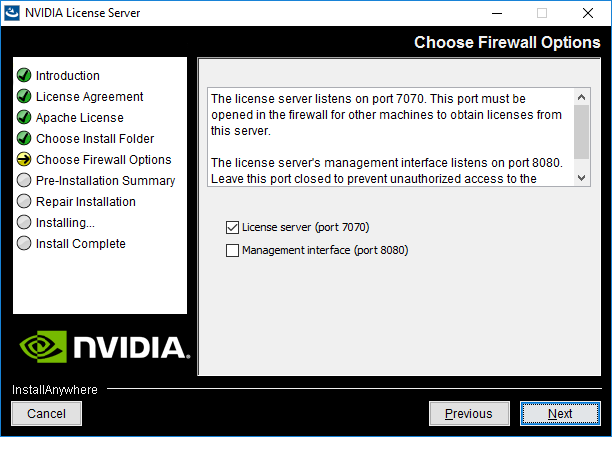Minimize the NVIDIA License Server window
The image size is (614, 460).
click(497, 13)
